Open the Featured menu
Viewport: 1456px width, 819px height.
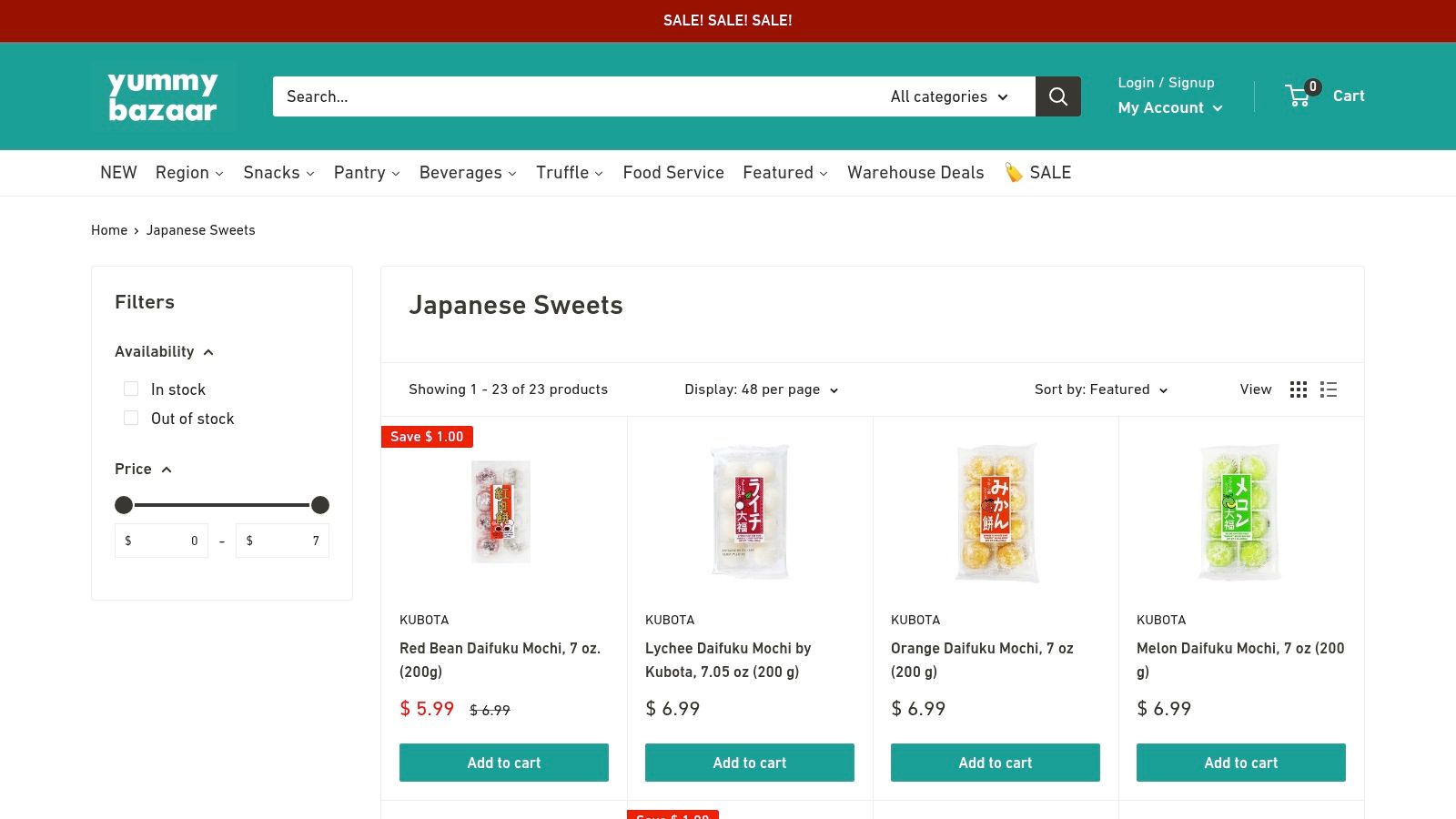click(785, 173)
